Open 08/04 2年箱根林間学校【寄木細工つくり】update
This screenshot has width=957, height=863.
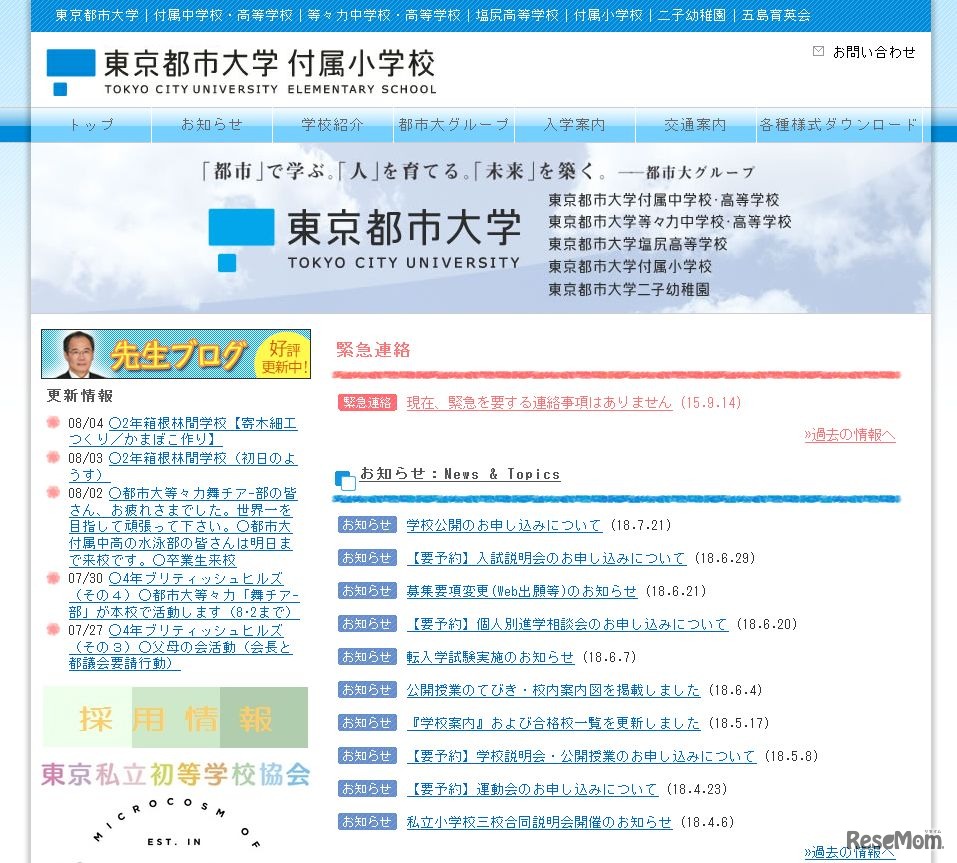[x=182, y=431]
